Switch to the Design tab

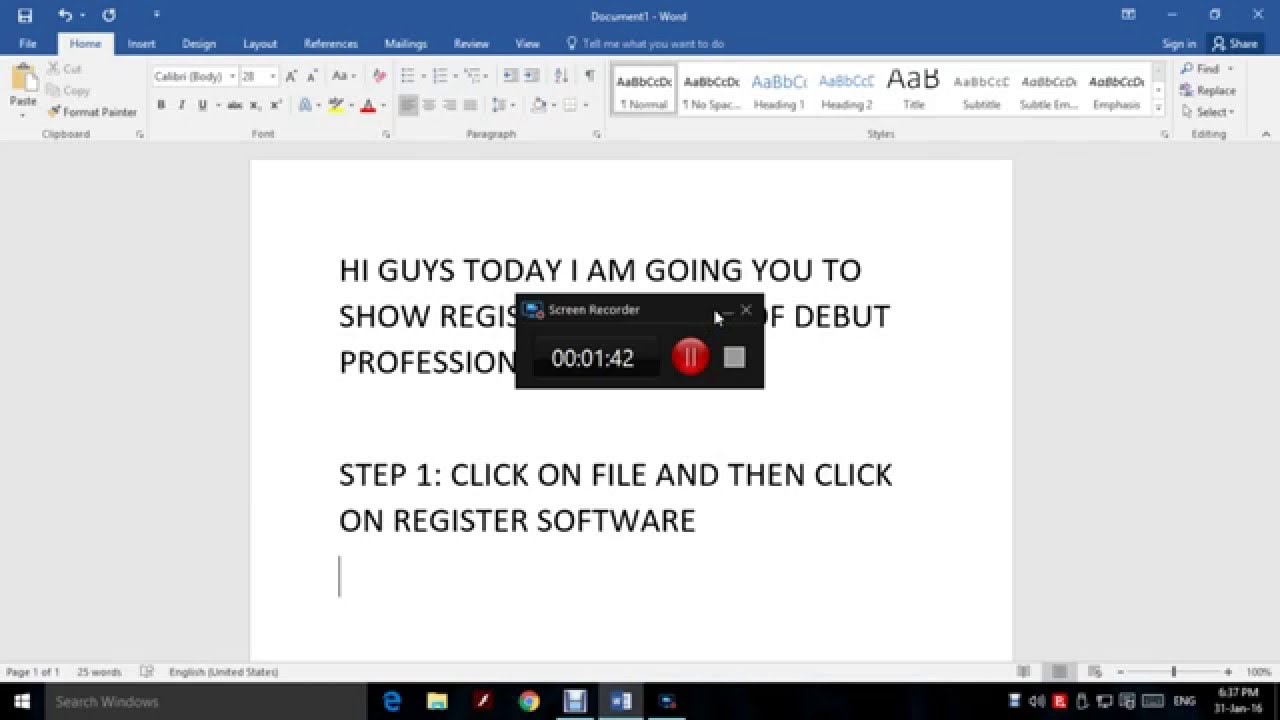click(199, 44)
